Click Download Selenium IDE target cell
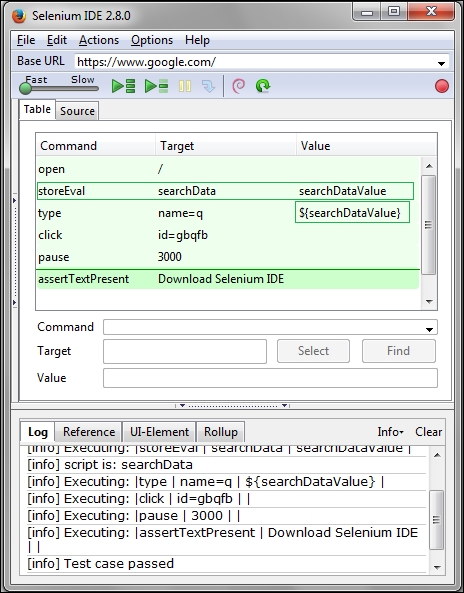464x593 pixels. 221,279
